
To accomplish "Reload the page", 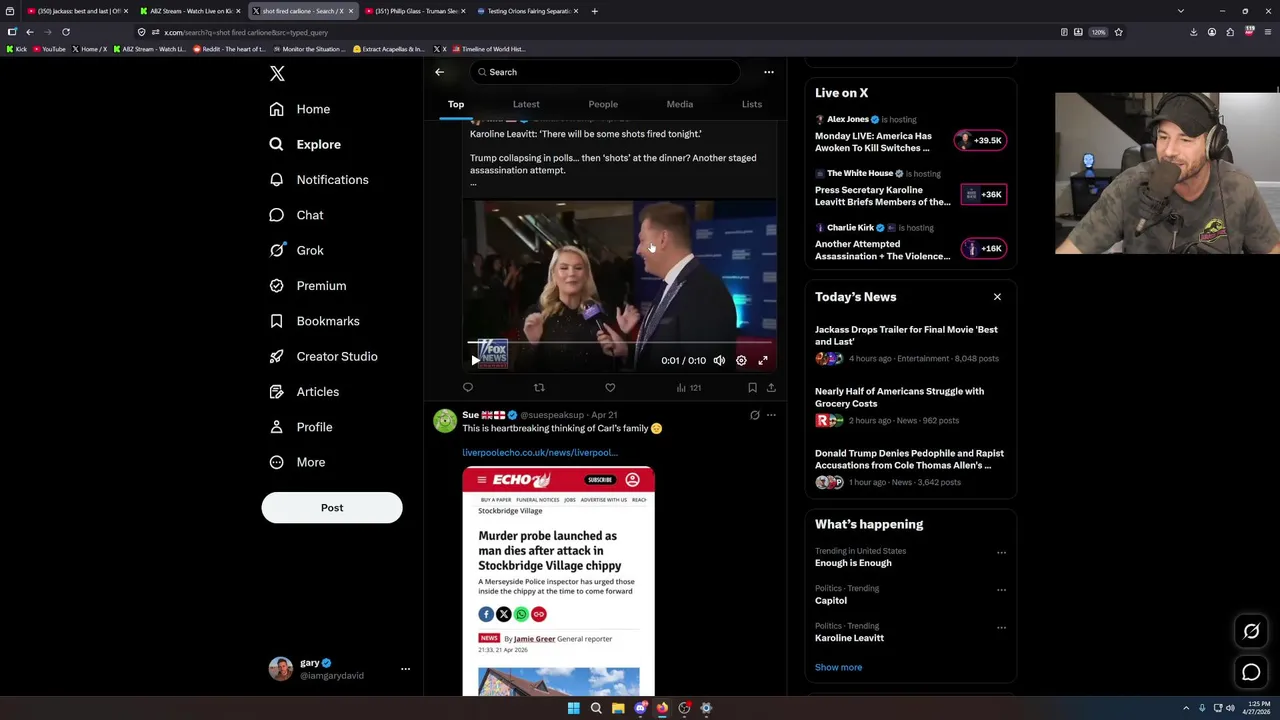I will click(66, 32).
